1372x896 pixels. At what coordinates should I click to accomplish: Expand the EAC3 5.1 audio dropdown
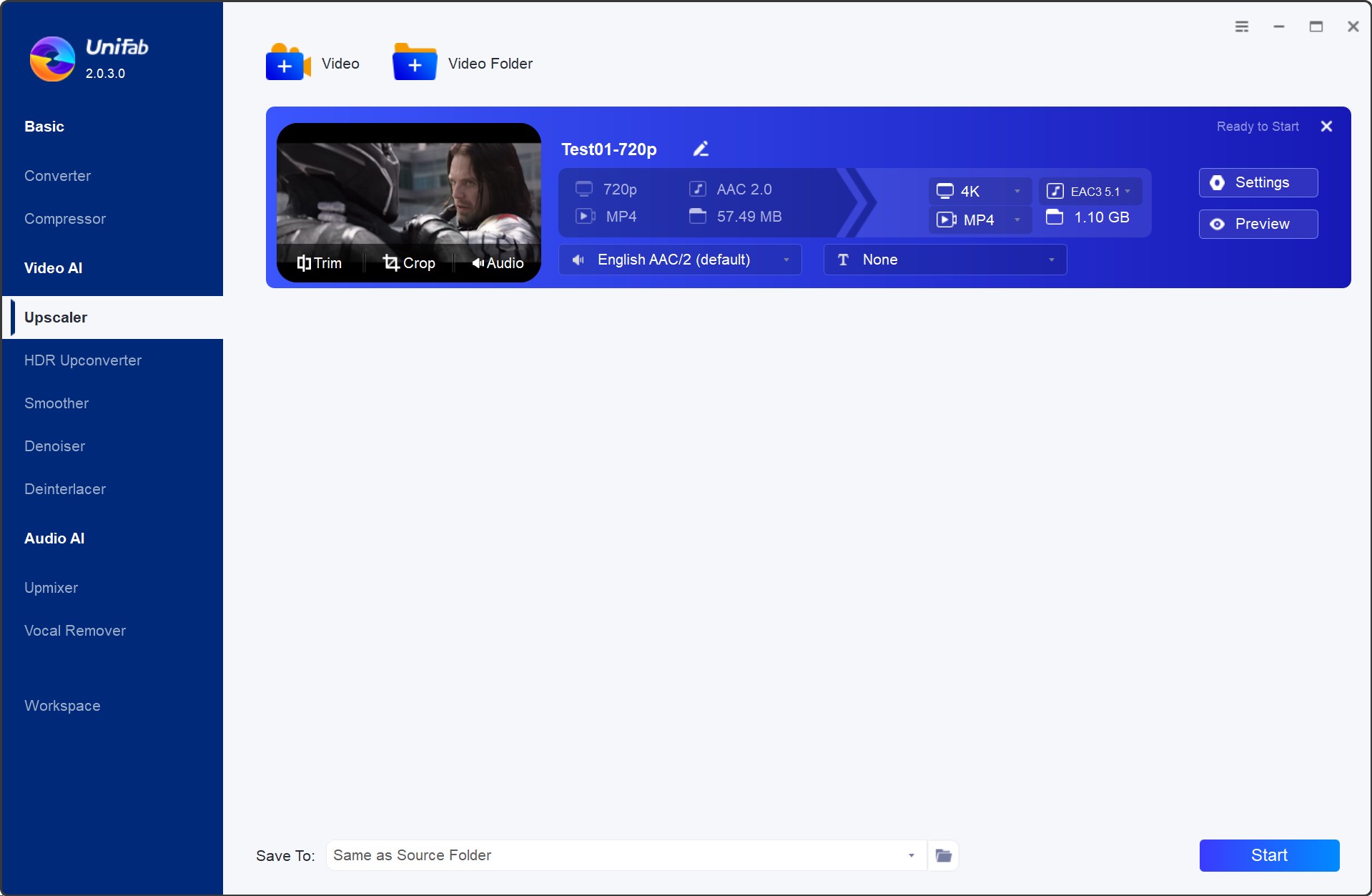click(x=1090, y=191)
